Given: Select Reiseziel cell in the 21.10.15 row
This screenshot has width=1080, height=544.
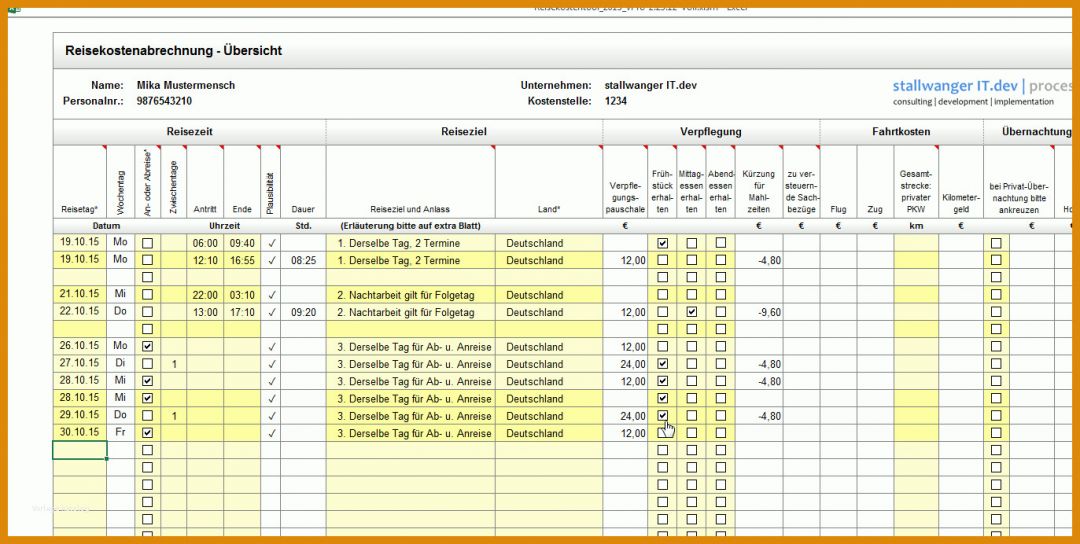Looking at the screenshot, I should (411, 295).
